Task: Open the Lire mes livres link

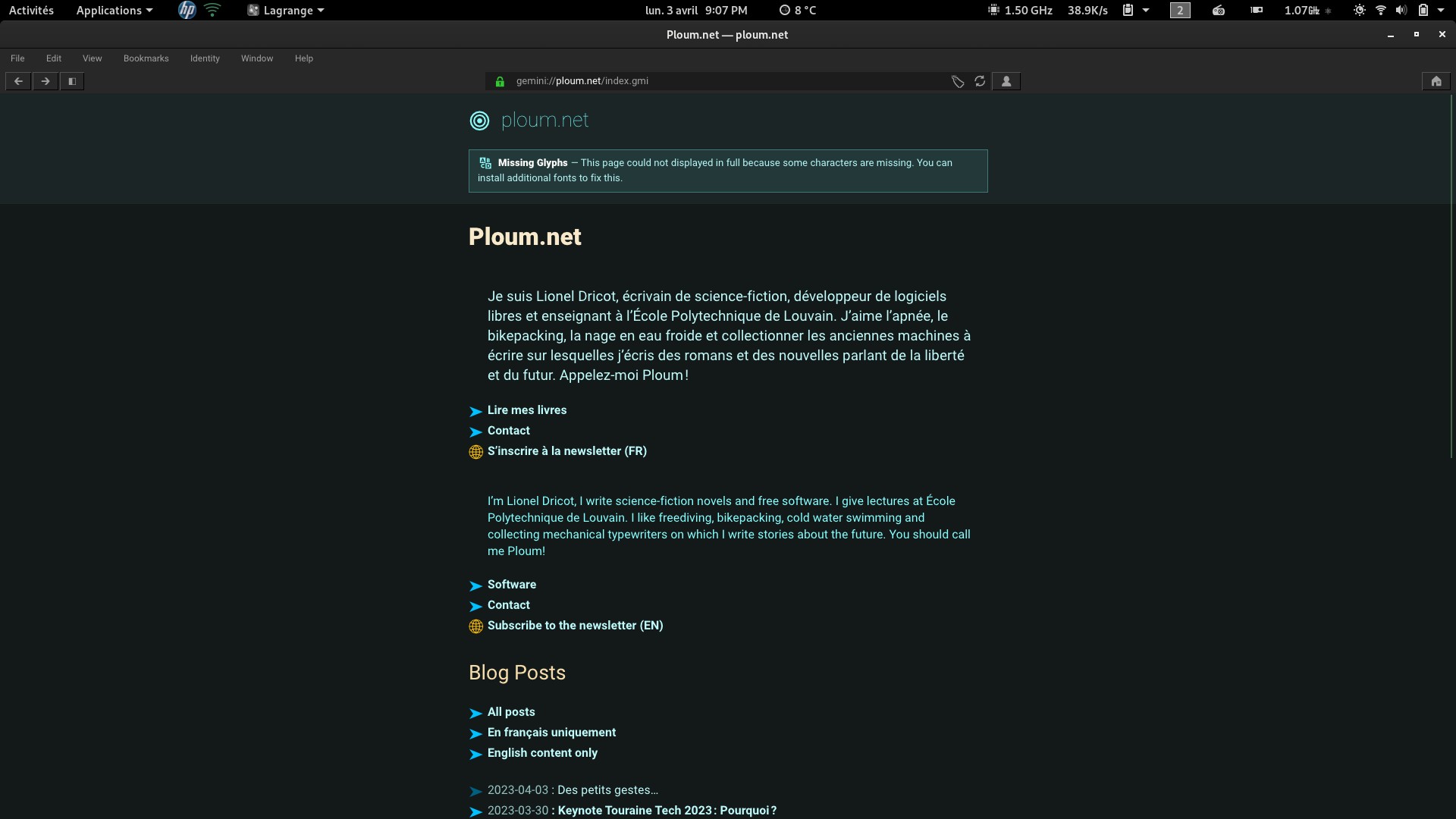Action: (527, 410)
